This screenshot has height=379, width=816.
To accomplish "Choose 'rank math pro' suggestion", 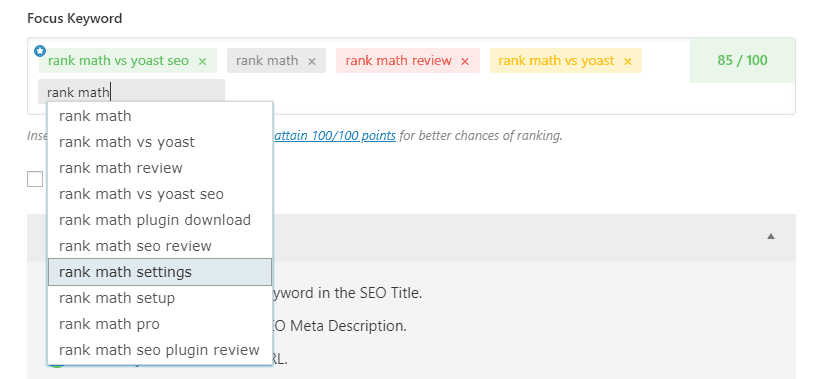I will pyautogui.click(x=160, y=324).
